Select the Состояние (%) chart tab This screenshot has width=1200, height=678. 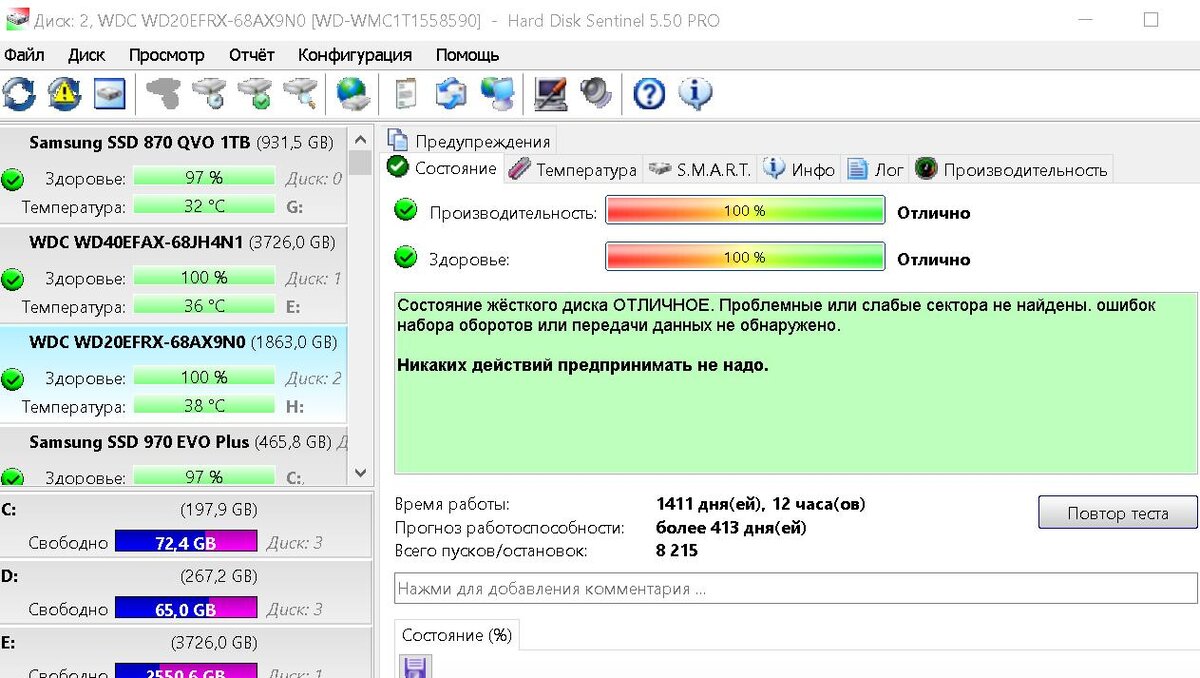(457, 635)
